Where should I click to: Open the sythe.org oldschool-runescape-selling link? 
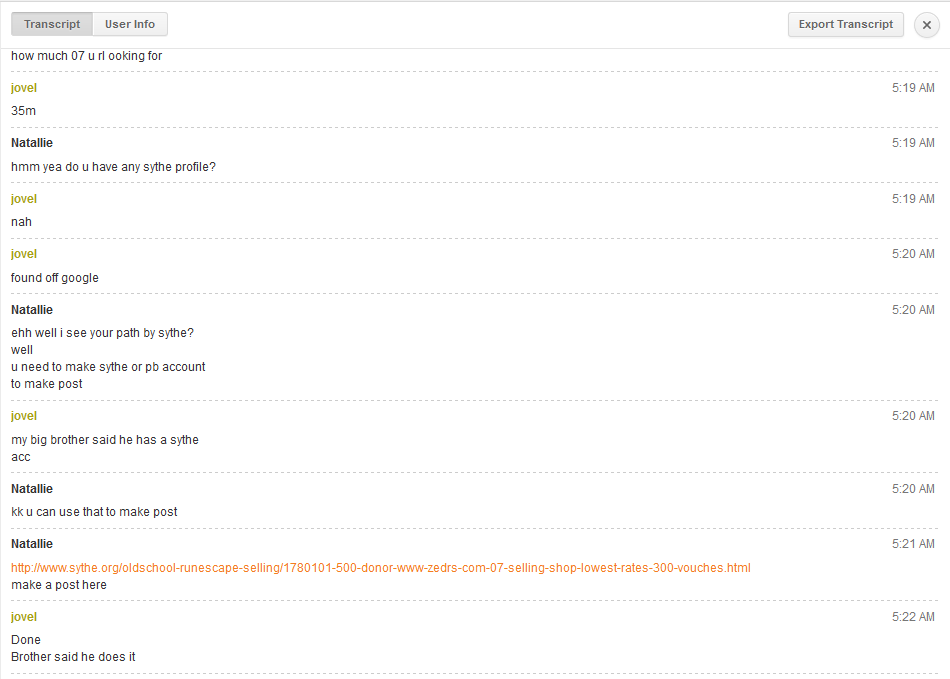coord(380,568)
